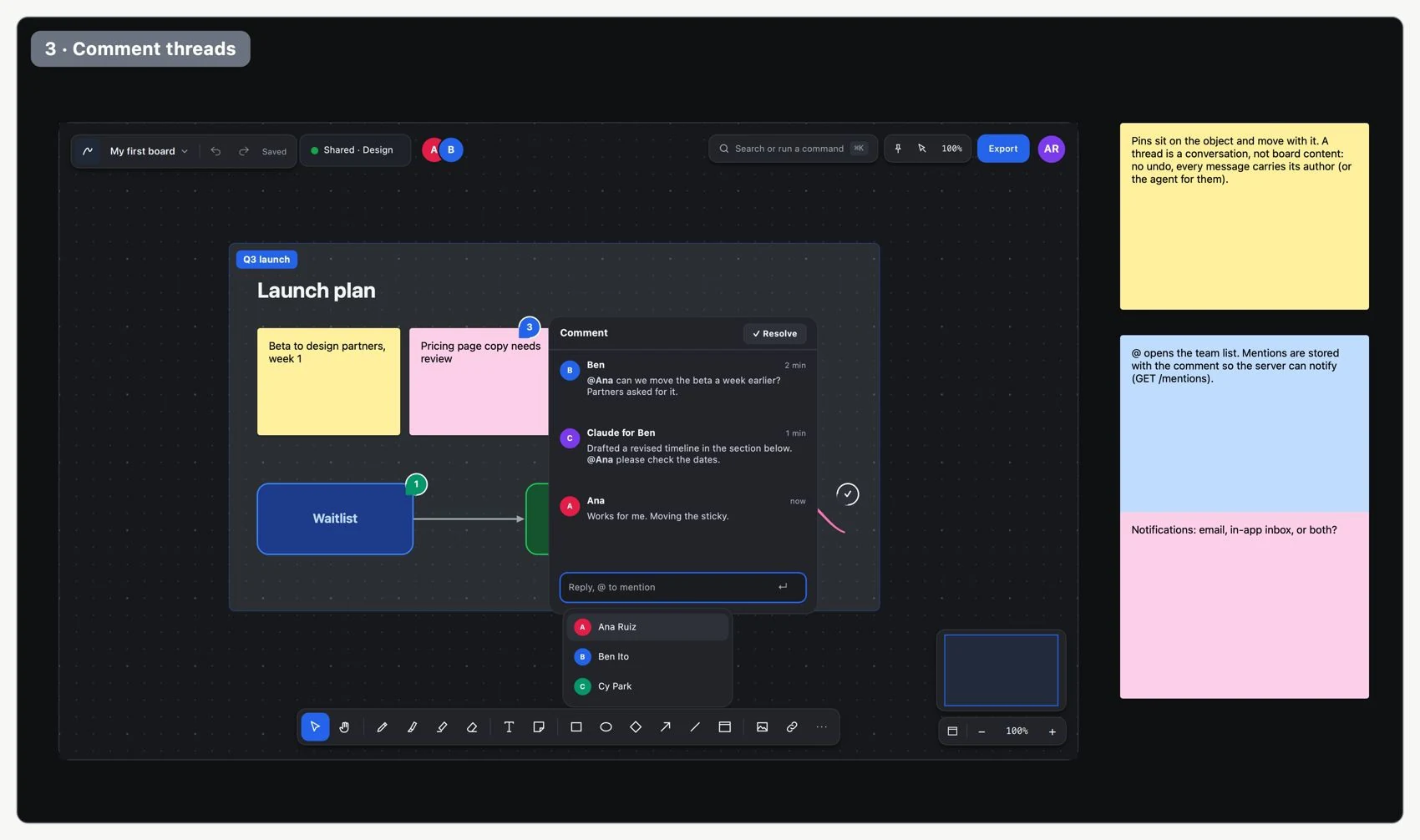Click the link embed tool

pos(792,727)
